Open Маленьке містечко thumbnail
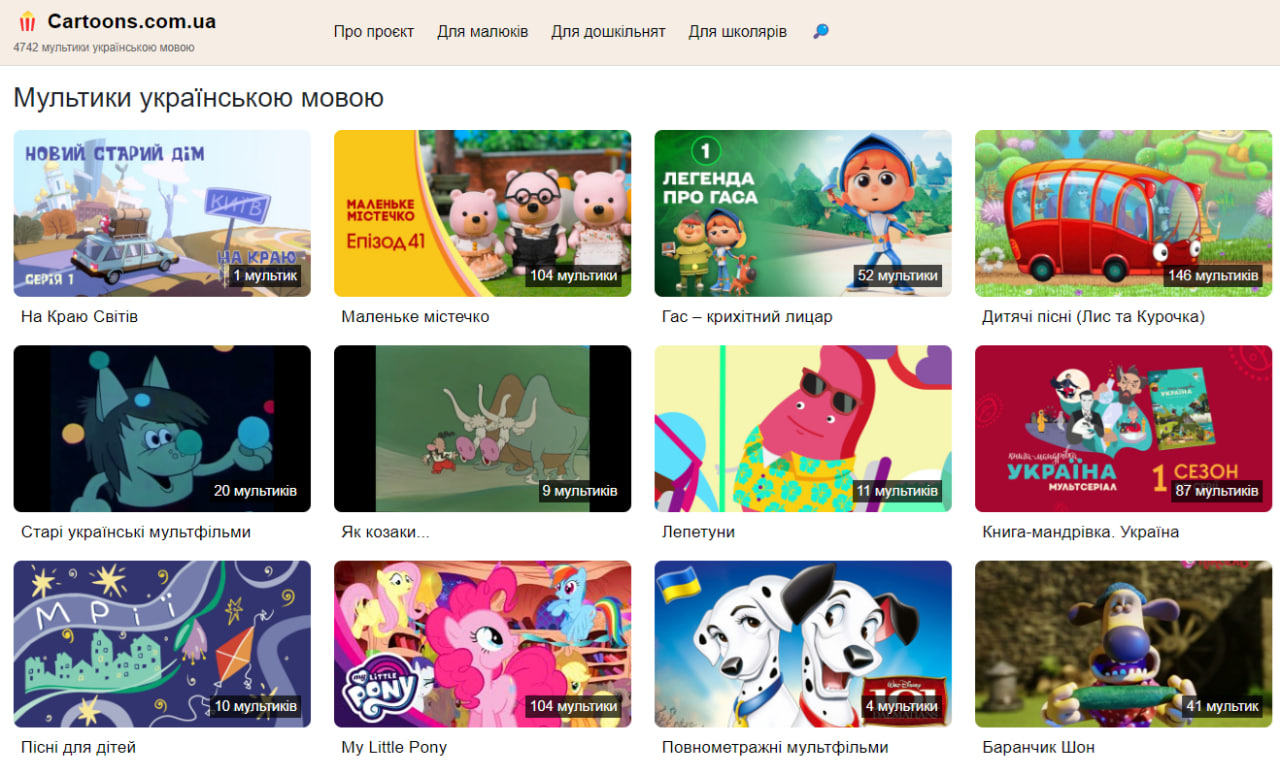The width and height of the screenshot is (1280, 775). pos(482,213)
